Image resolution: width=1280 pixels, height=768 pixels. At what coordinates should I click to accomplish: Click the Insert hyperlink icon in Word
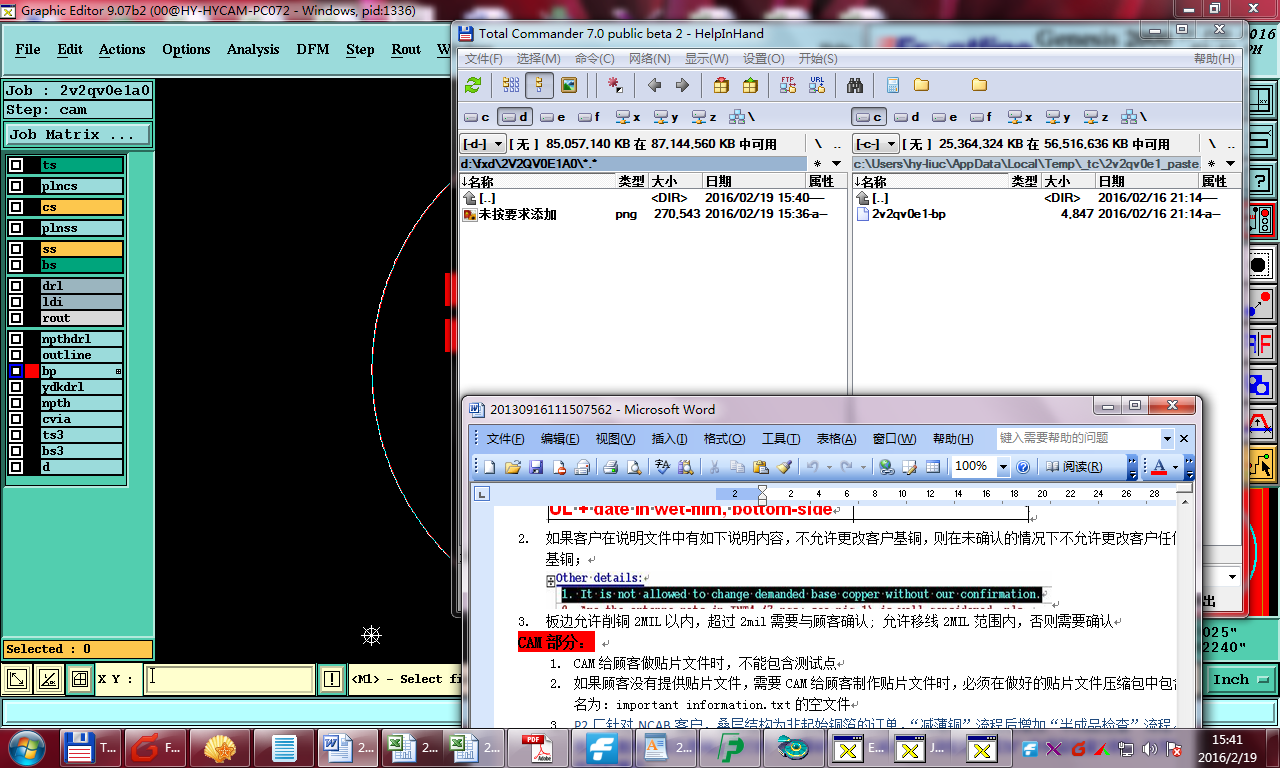pyautogui.click(x=886, y=467)
